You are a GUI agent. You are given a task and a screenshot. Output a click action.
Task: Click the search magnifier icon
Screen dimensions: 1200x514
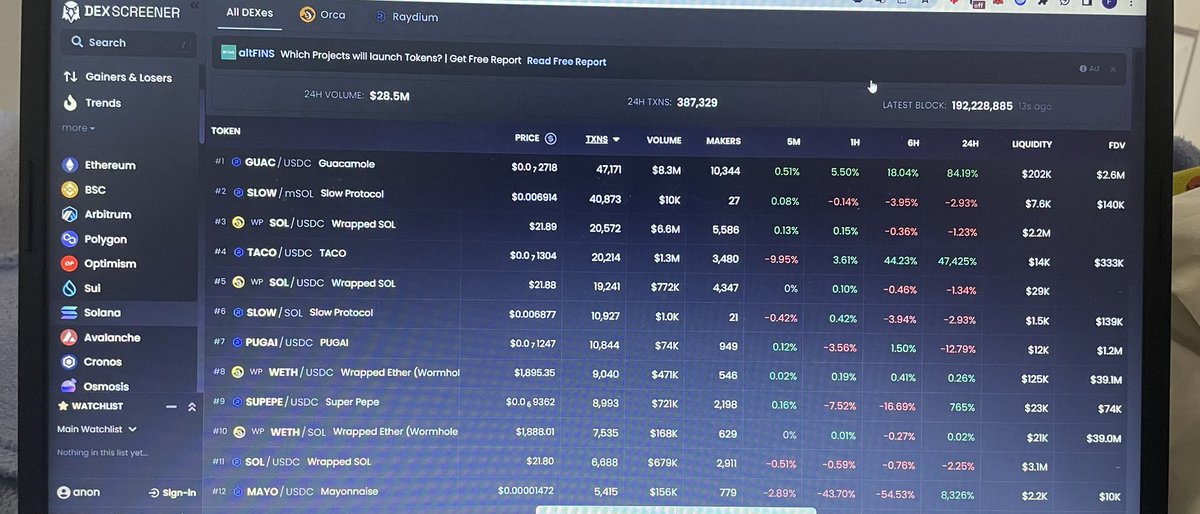pyautogui.click(x=77, y=43)
